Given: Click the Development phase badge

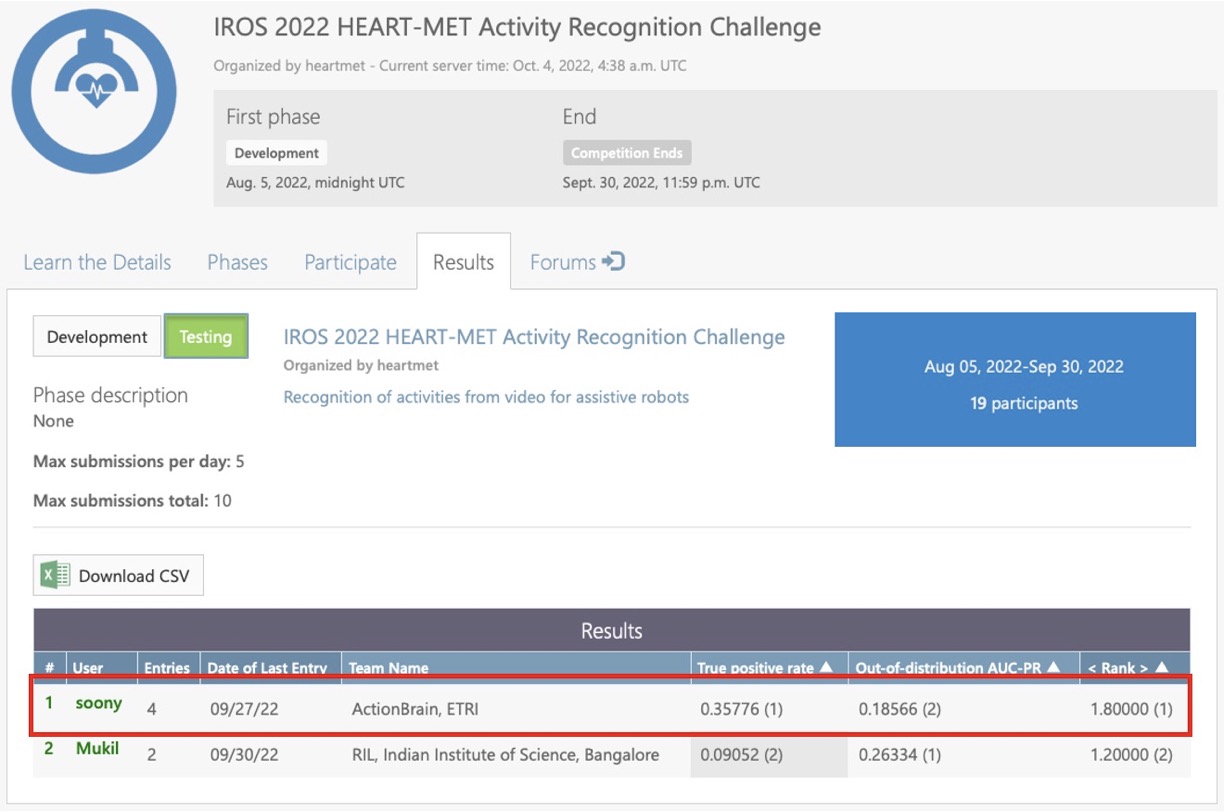Looking at the screenshot, I should [x=277, y=153].
